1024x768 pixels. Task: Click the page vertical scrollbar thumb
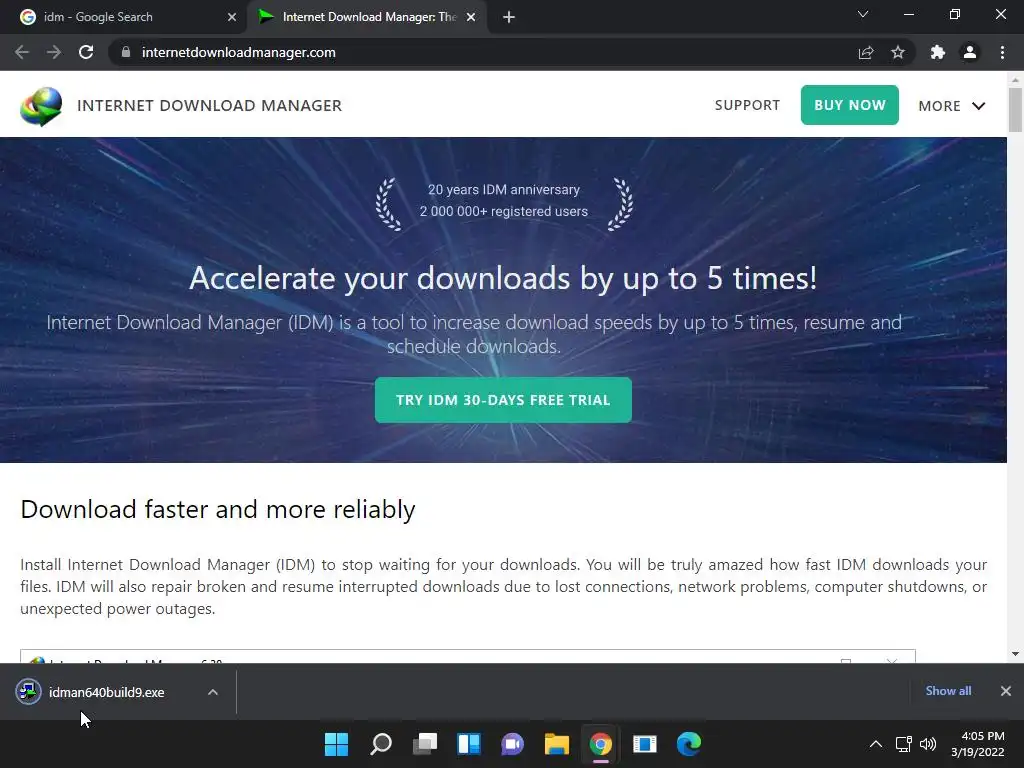(1016, 110)
